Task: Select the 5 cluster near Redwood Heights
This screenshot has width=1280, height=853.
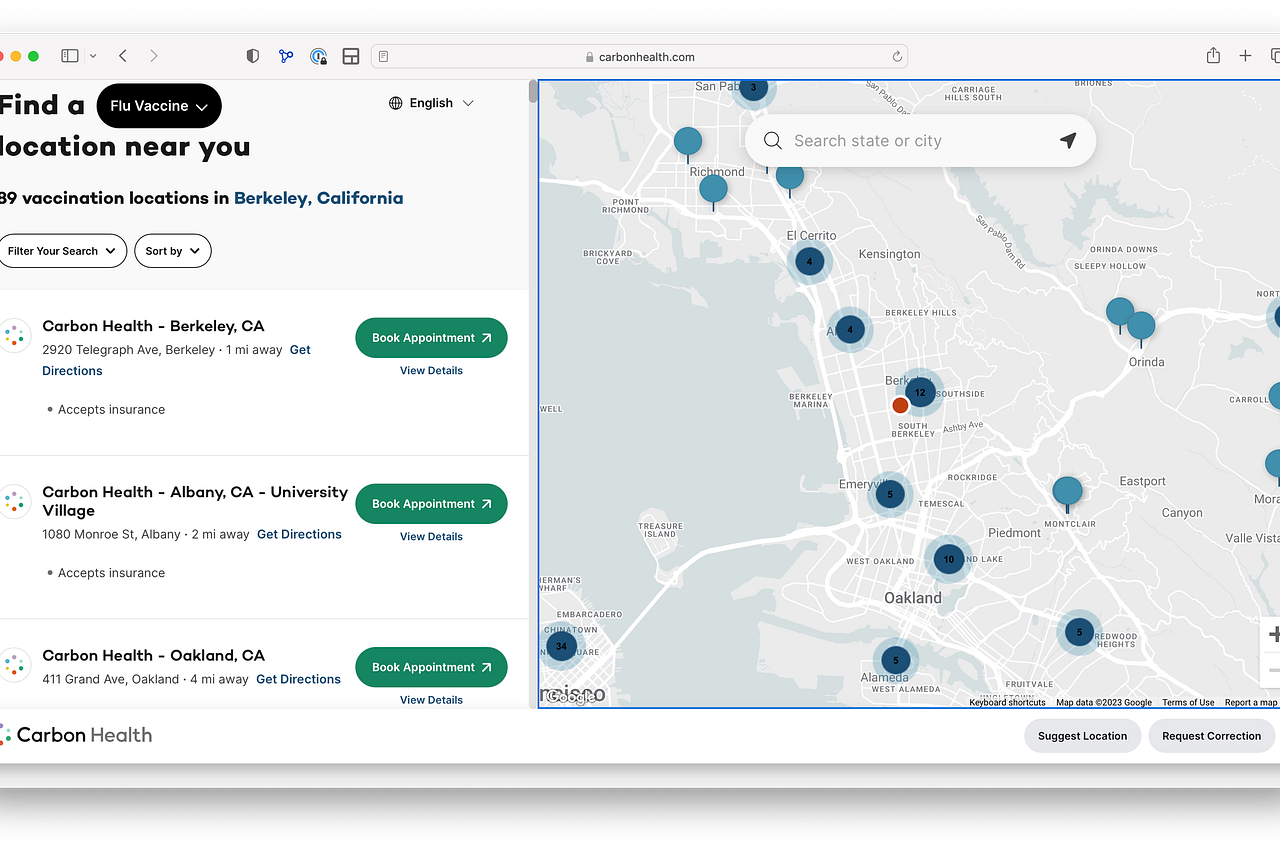Action: (x=1079, y=632)
